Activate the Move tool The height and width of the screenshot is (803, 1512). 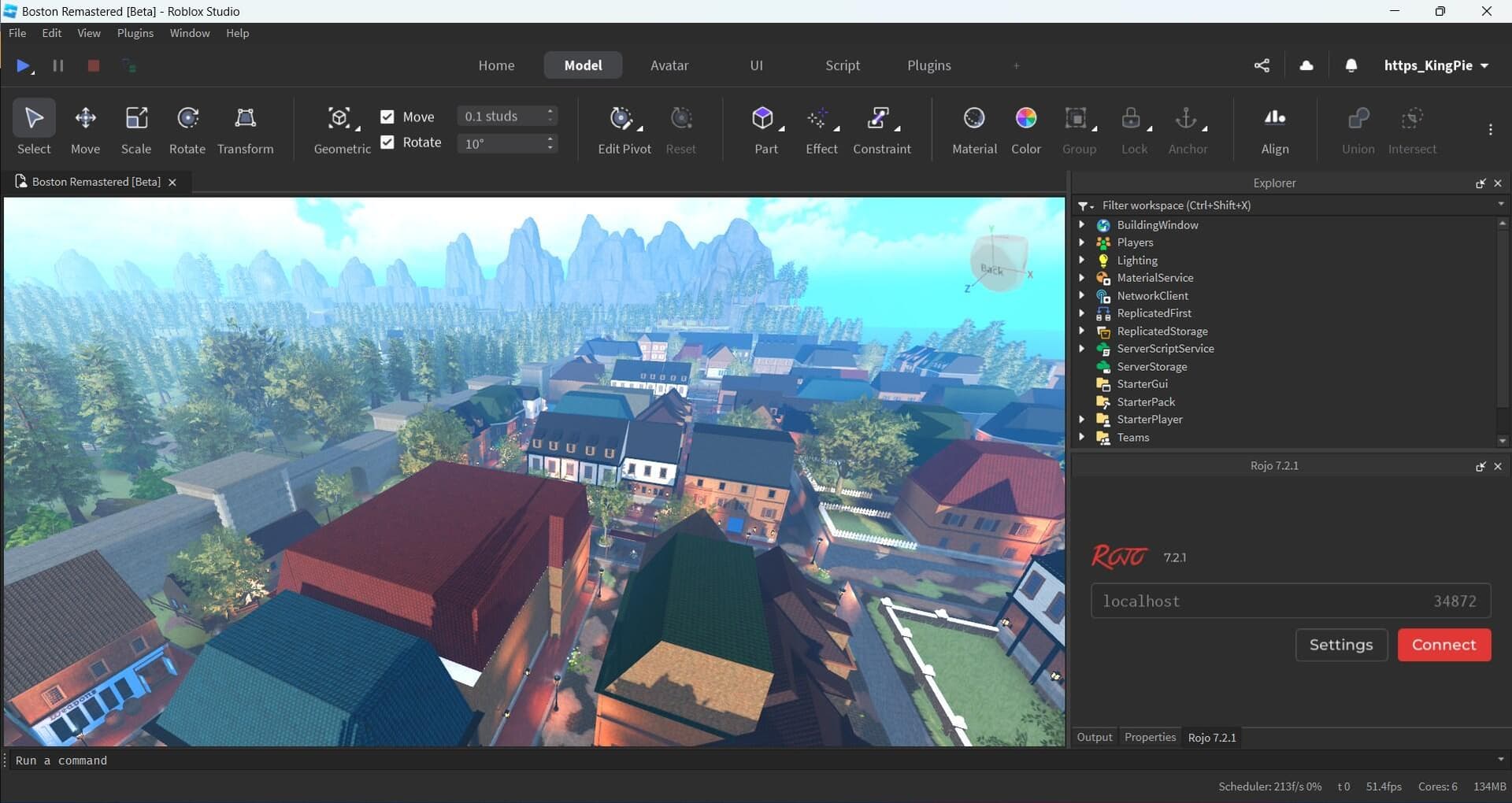tap(85, 128)
